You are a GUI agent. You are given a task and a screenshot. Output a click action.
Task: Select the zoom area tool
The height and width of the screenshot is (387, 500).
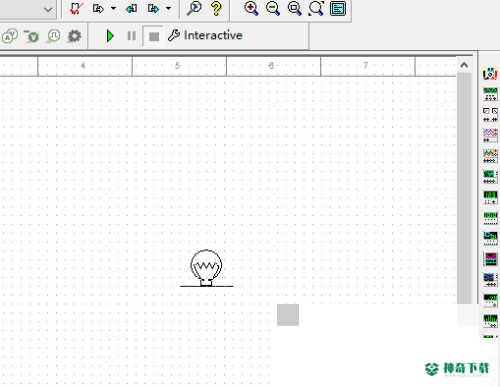294,8
